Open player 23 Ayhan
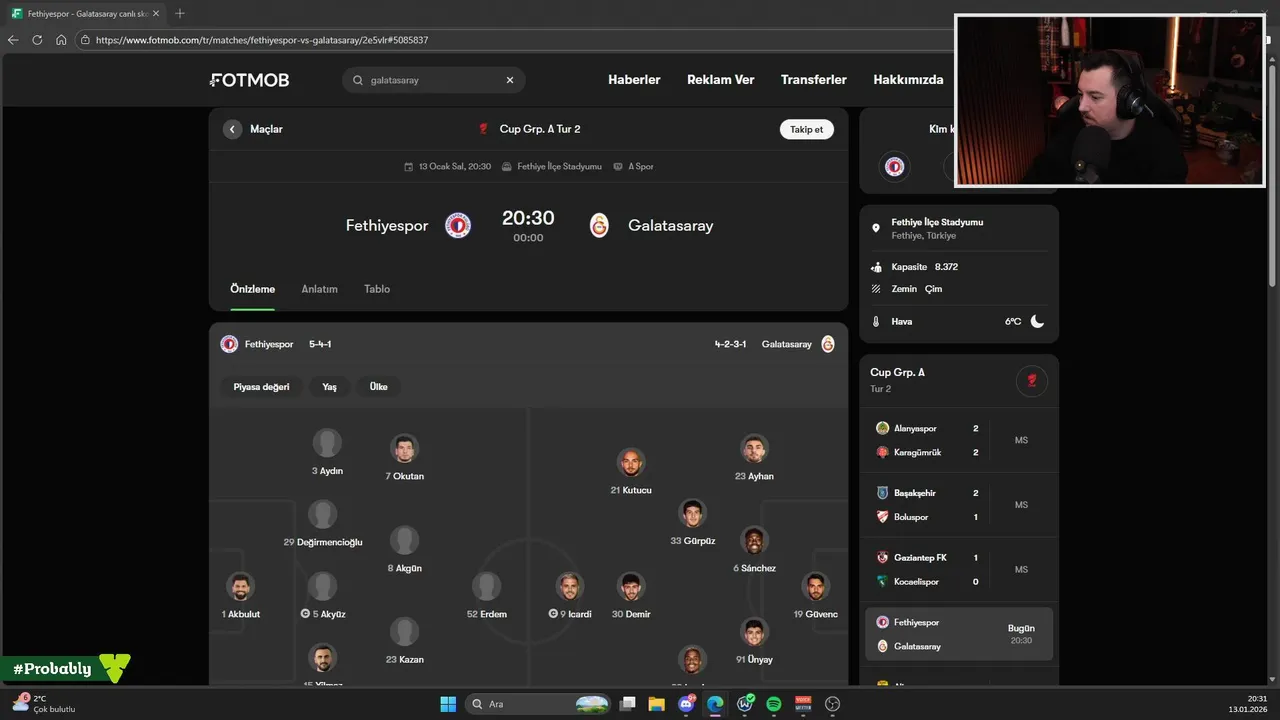This screenshot has height=720, width=1280. (x=754, y=458)
